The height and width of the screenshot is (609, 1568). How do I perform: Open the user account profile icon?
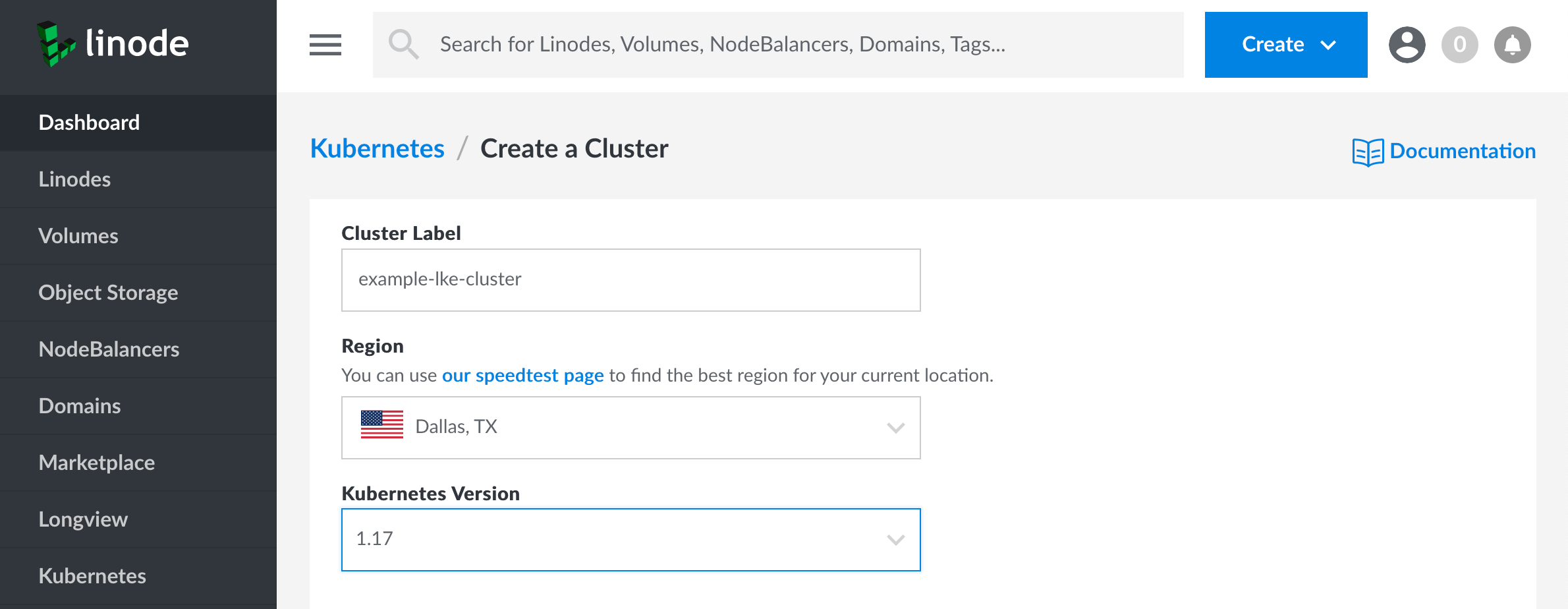1407,45
